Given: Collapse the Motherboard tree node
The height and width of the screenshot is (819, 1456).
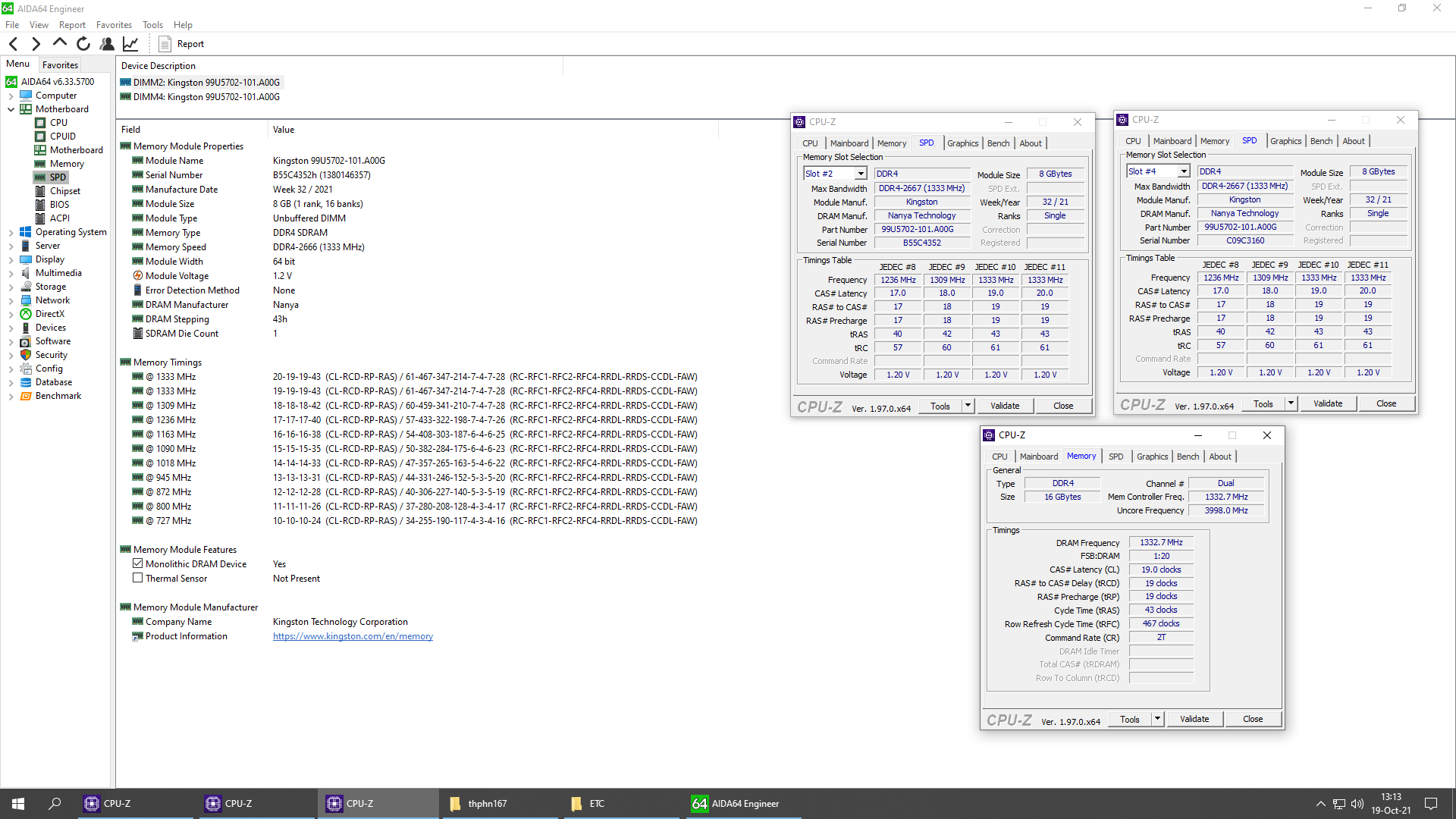Looking at the screenshot, I should [11, 109].
